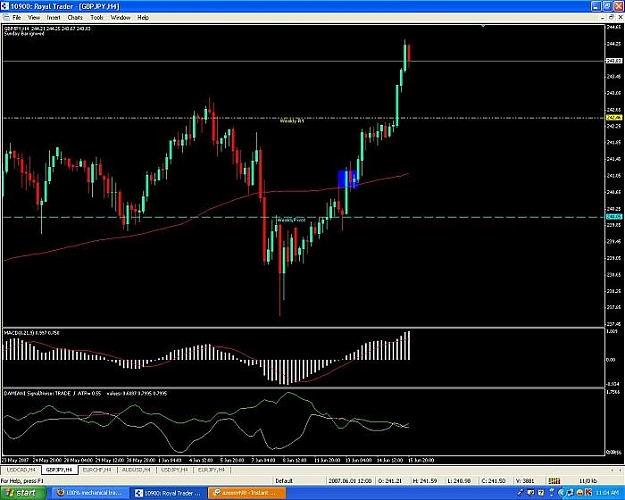This screenshot has height=500, width=625.
Task: Open the flashing Instant Message taskbar button
Action: (247, 493)
